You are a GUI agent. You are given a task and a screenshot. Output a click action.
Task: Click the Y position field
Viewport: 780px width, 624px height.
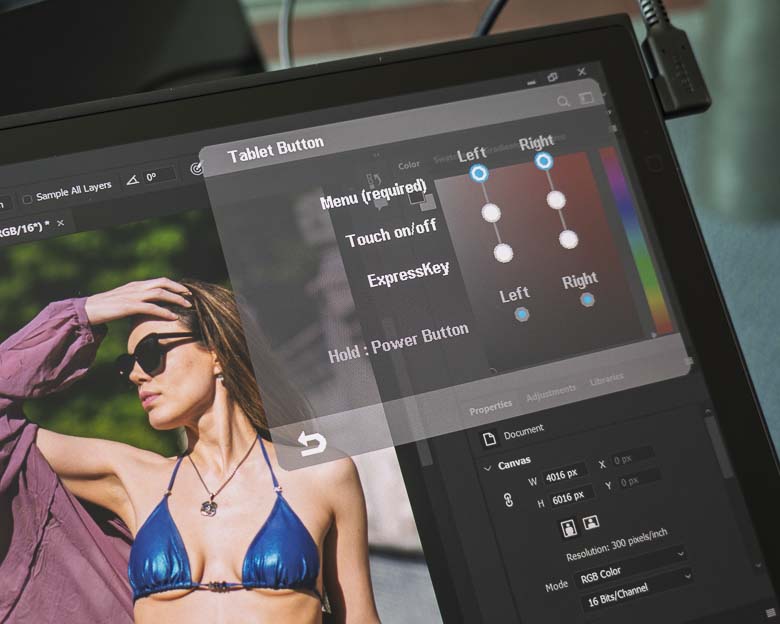pos(638,480)
